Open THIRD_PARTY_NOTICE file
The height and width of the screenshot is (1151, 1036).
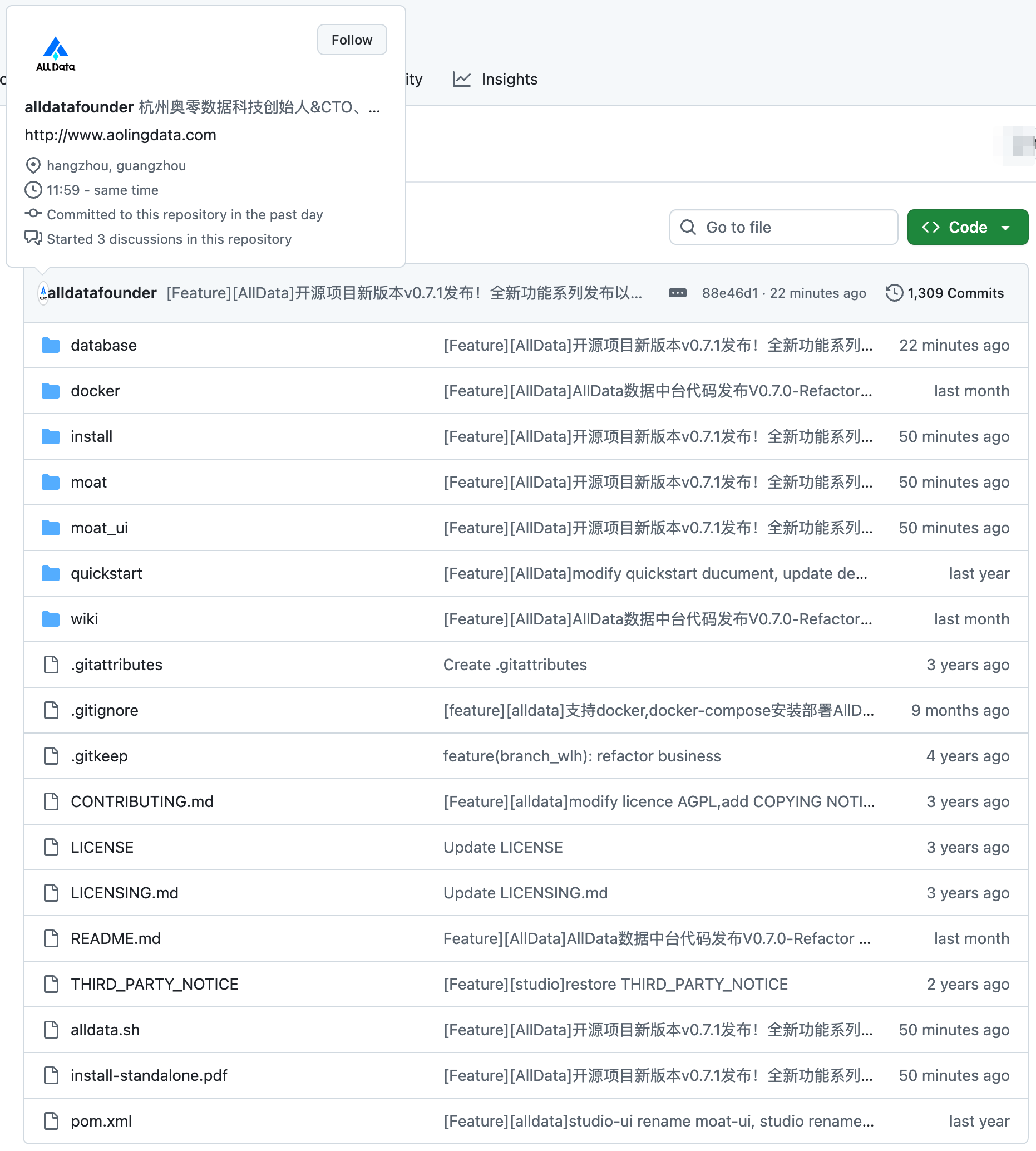pos(154,984)
